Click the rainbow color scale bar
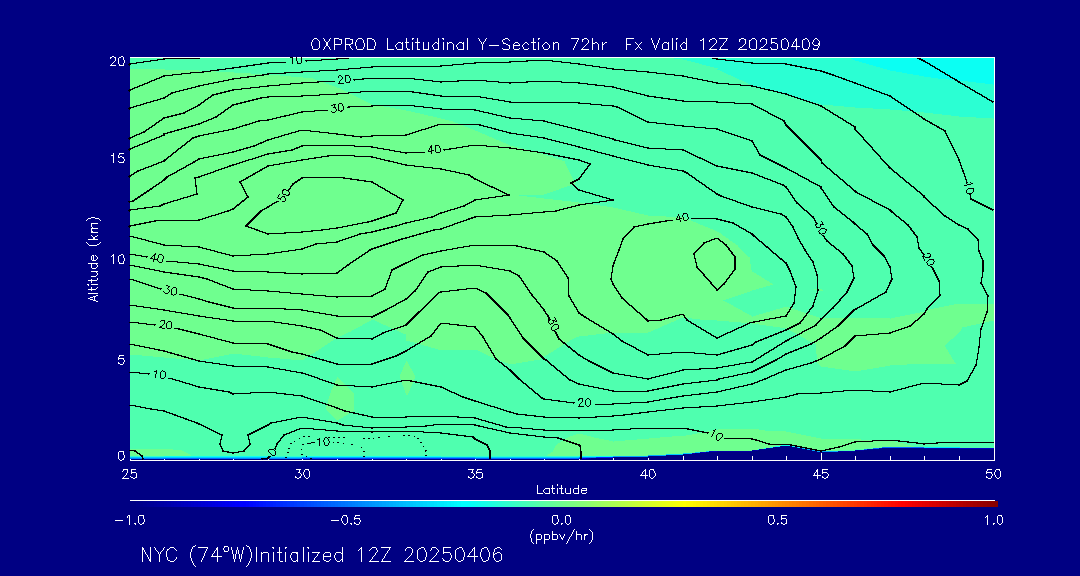1080x576 pixels. 563,504
